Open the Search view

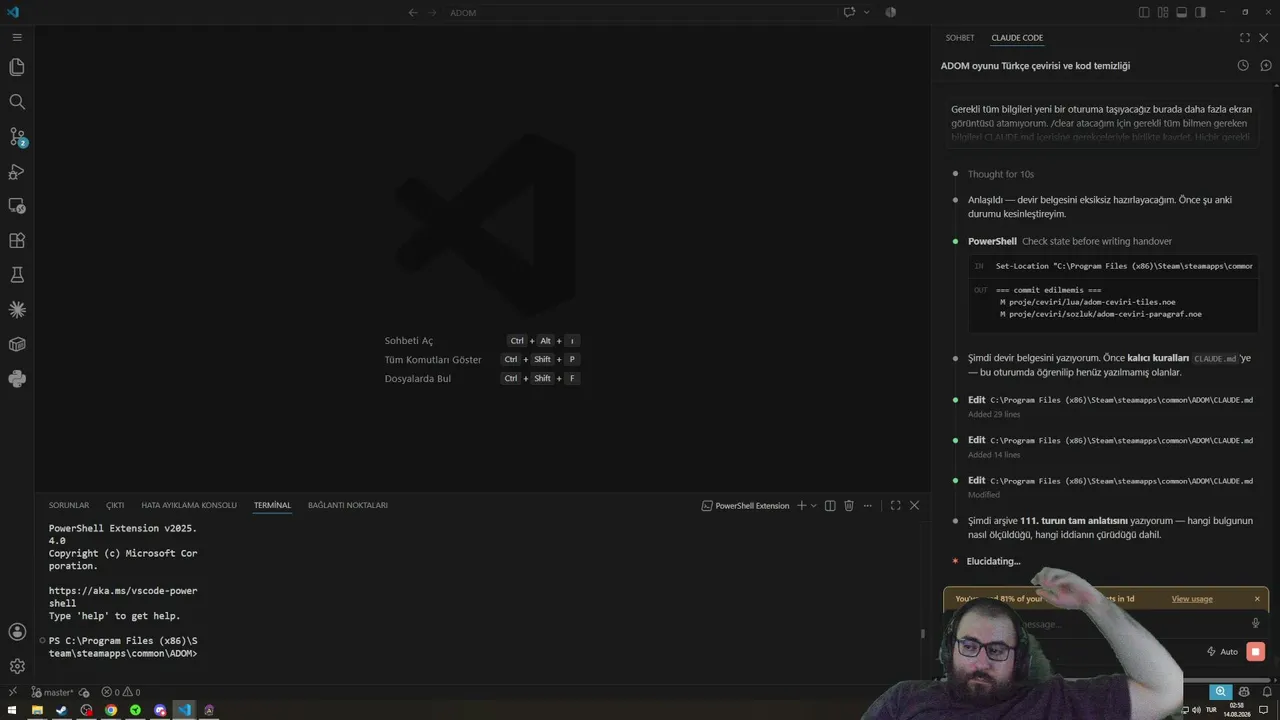coord(17,102)
